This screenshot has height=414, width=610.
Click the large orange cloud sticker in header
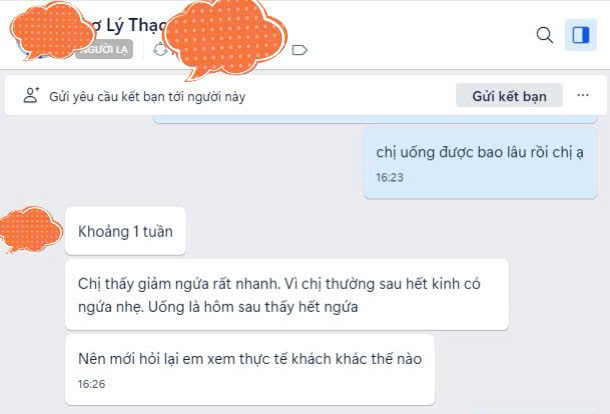click(225, 37)
